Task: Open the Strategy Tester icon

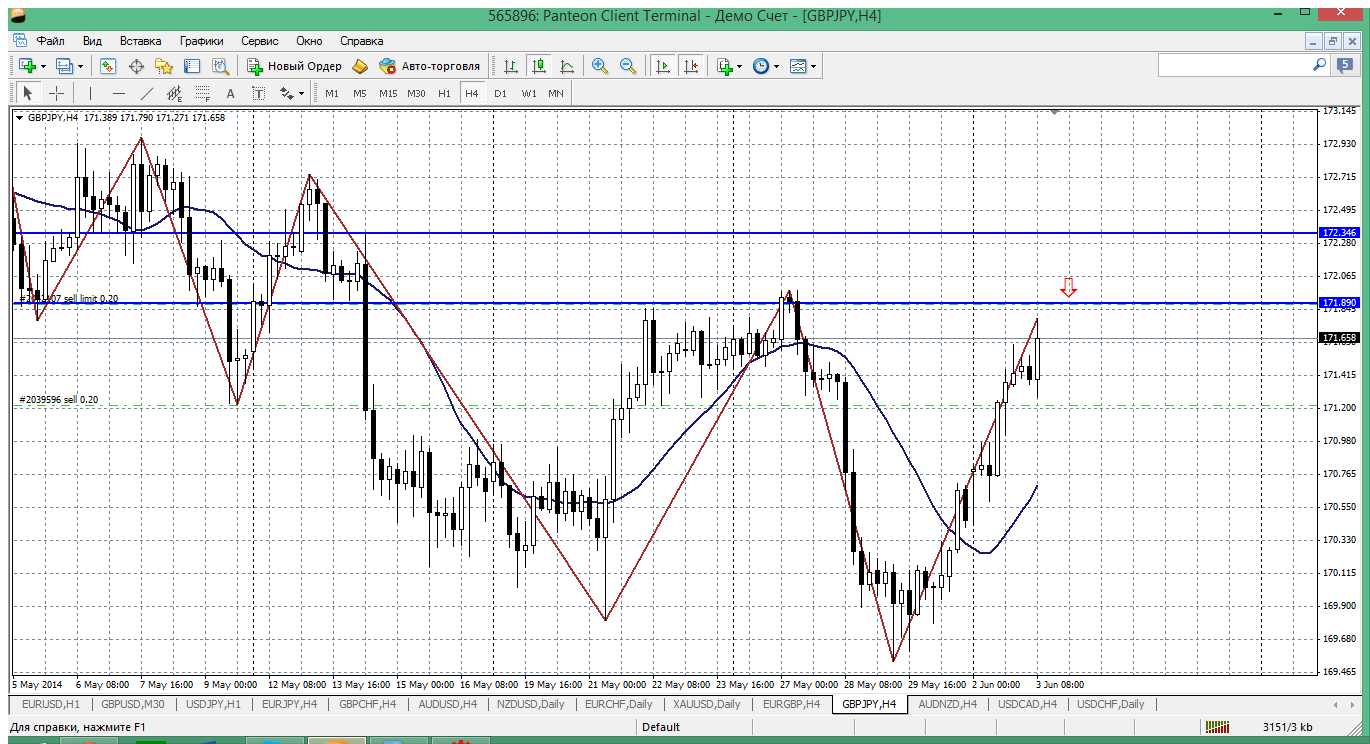Action: coord(221,66)
